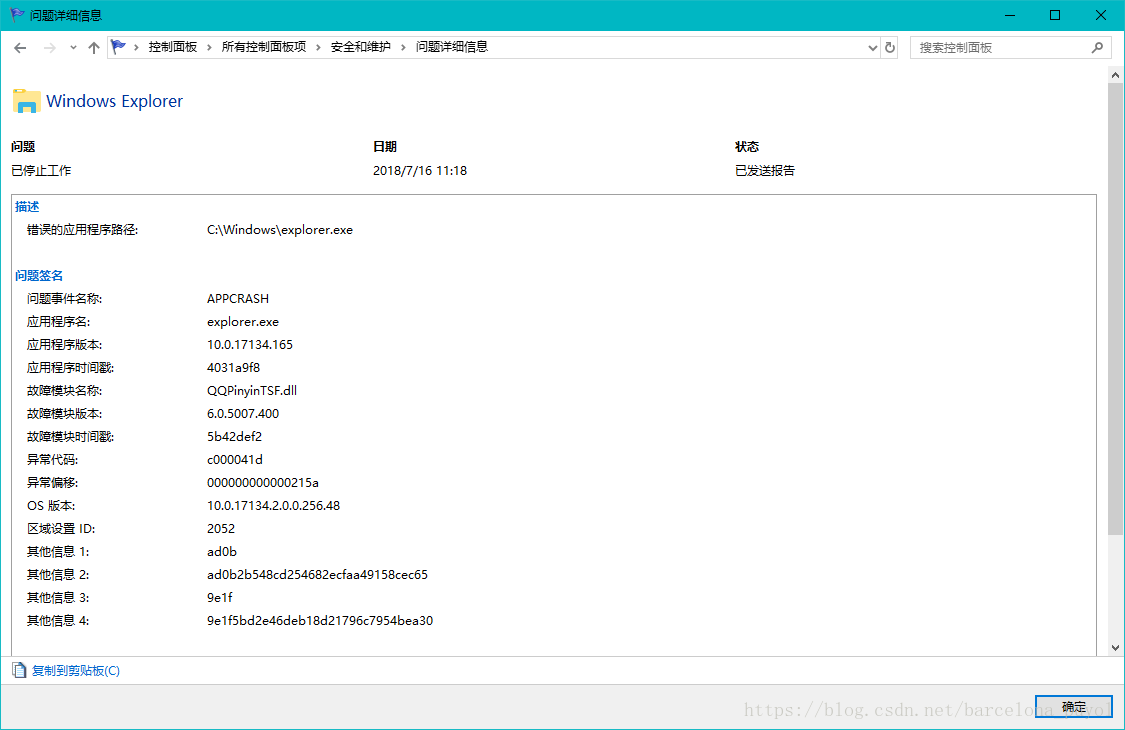This screenshot has height=730, width=1125.
Task: Select value ad0b2b548cd254682ecfaa49158cec65
Action: click(317, 574)
